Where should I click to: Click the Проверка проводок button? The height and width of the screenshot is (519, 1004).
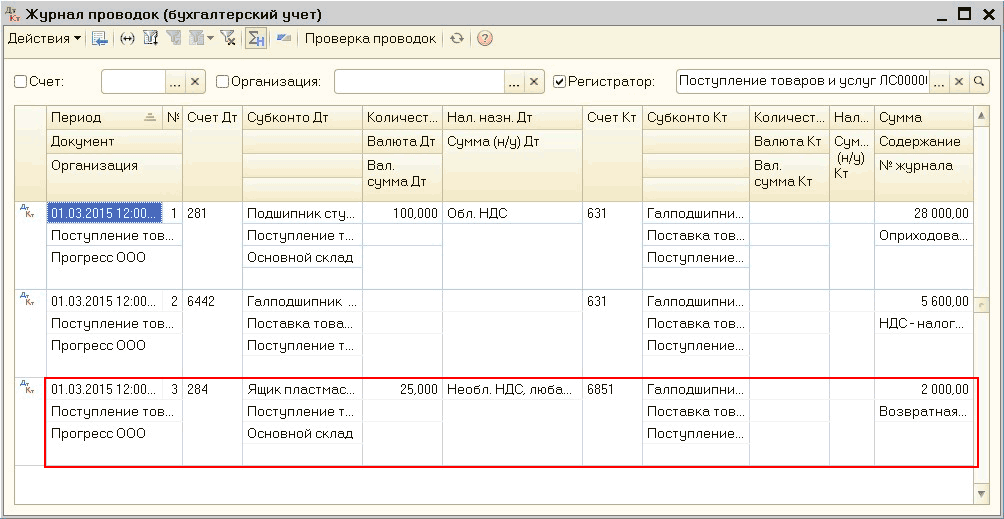[x=370, y=39]
